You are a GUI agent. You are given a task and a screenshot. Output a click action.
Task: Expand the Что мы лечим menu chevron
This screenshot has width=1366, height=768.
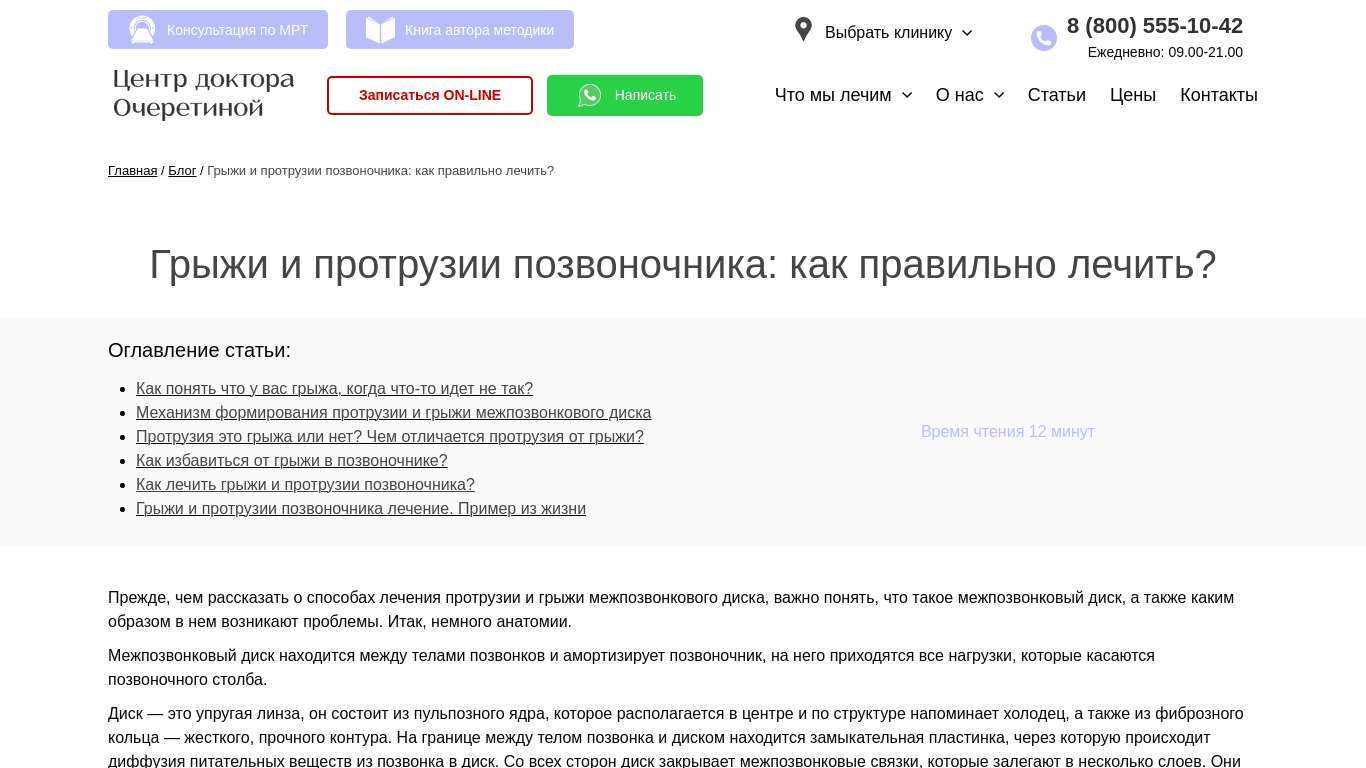[907, 95]
